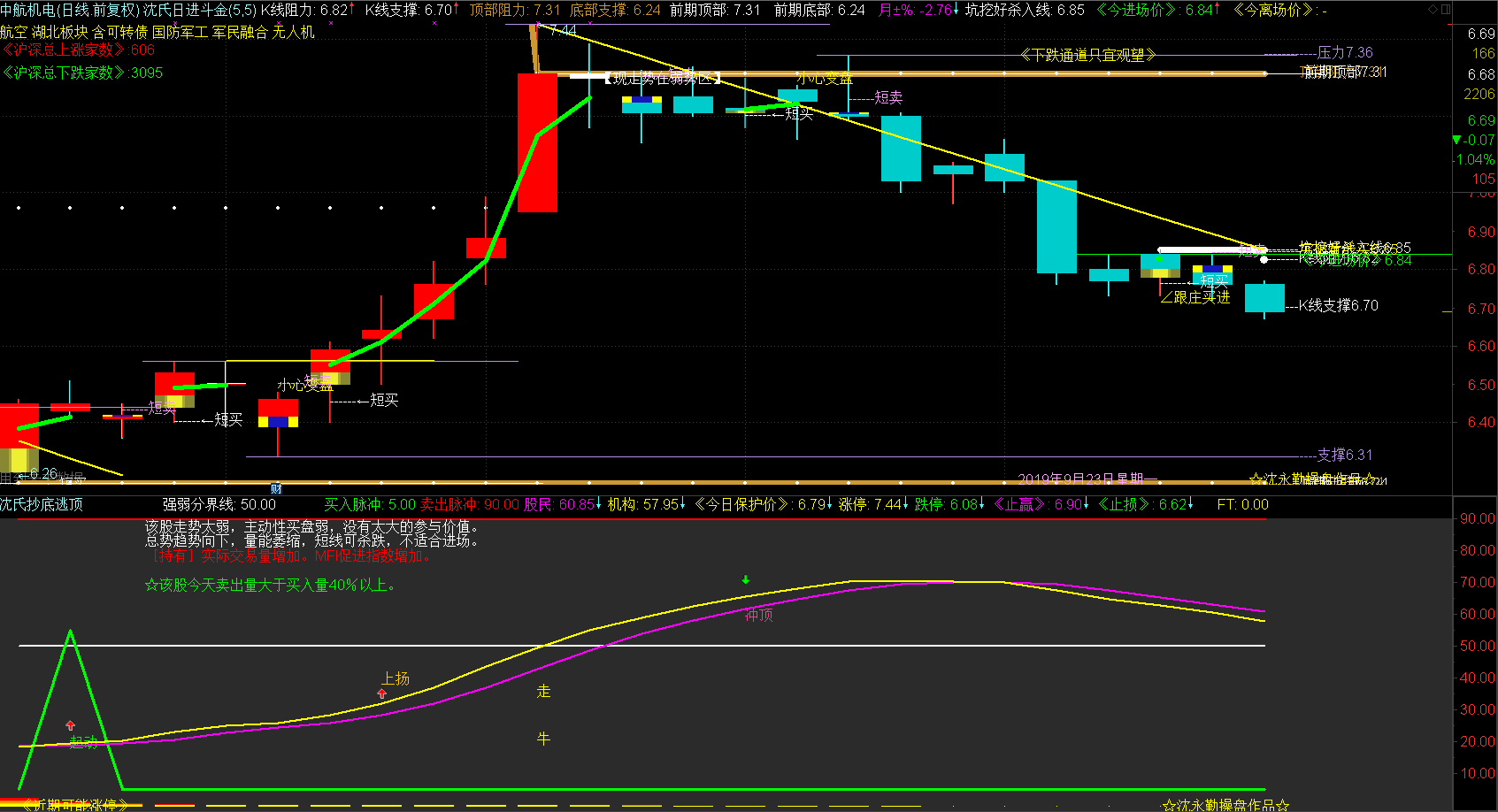
Task: Click the red up arrow above 起动
Action: [71, 725]
